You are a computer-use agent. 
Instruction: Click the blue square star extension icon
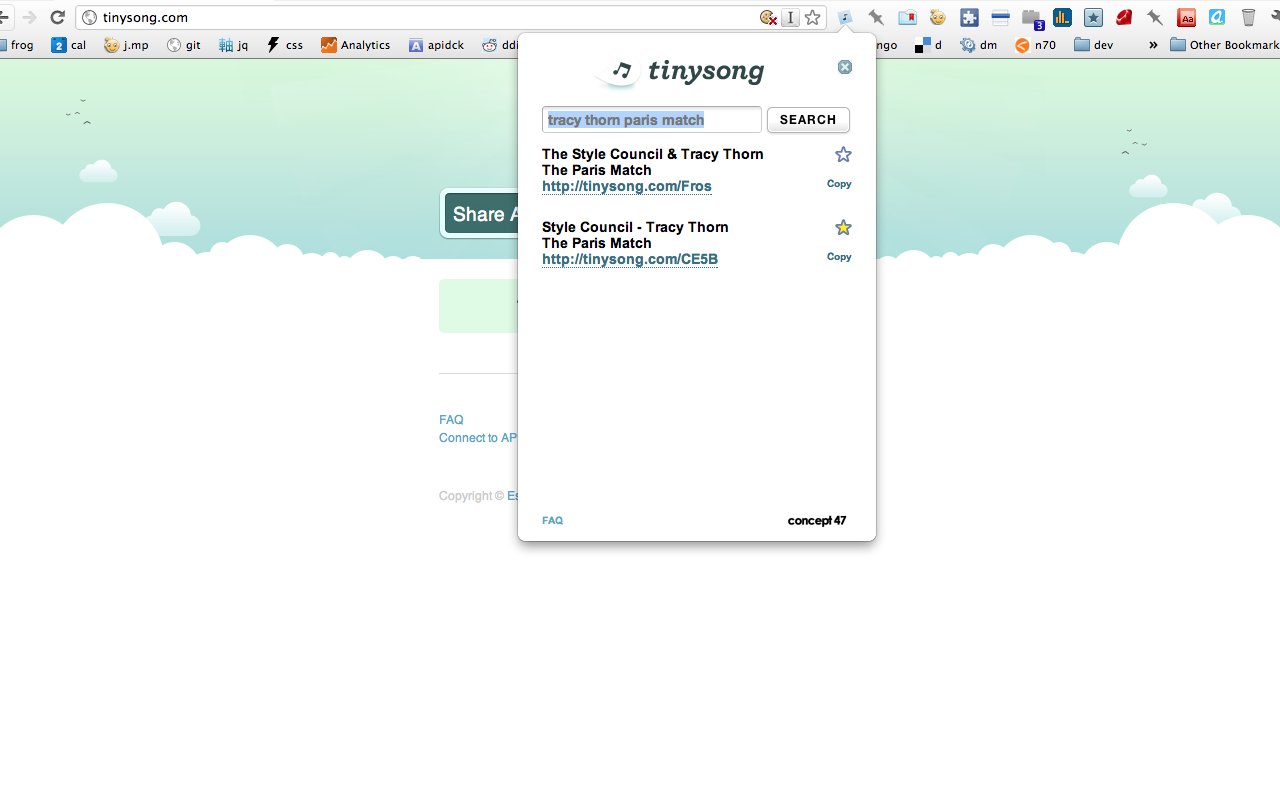point(1093,17)
